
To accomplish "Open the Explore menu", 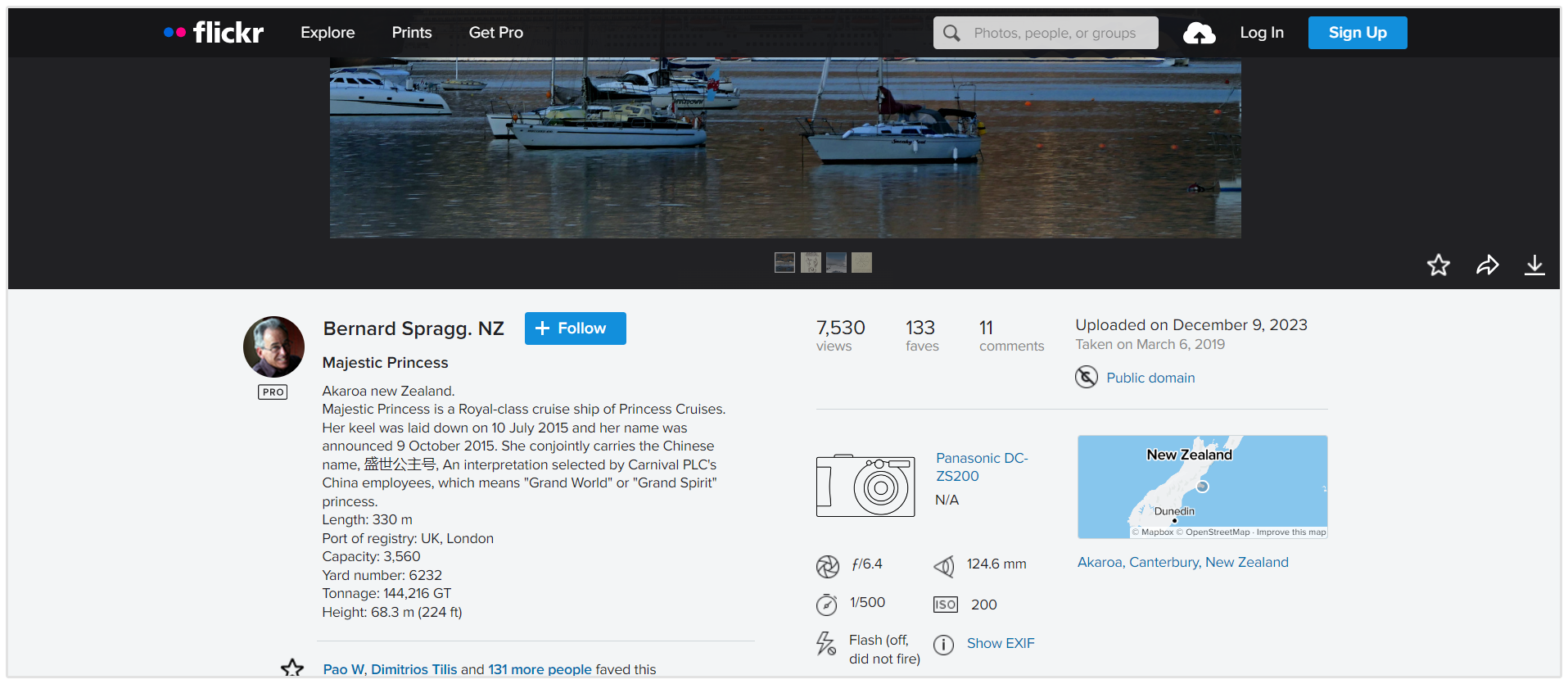I will [328, 33].
